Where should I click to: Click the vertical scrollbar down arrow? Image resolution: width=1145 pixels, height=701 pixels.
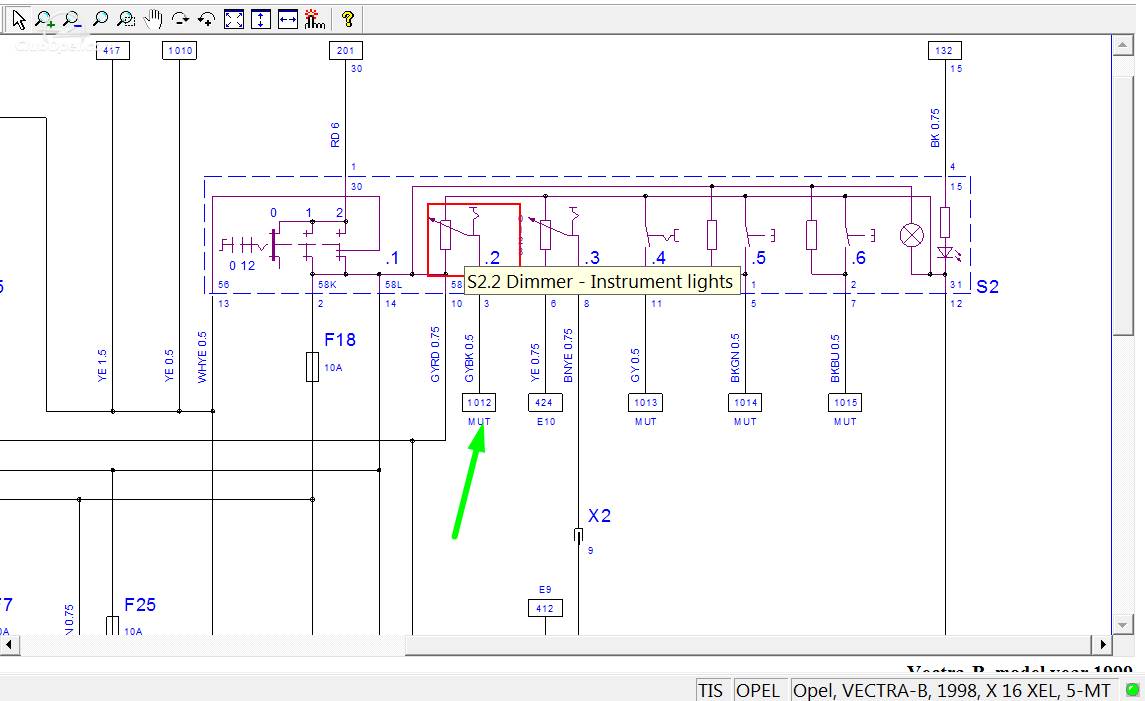click(1122, 625)
